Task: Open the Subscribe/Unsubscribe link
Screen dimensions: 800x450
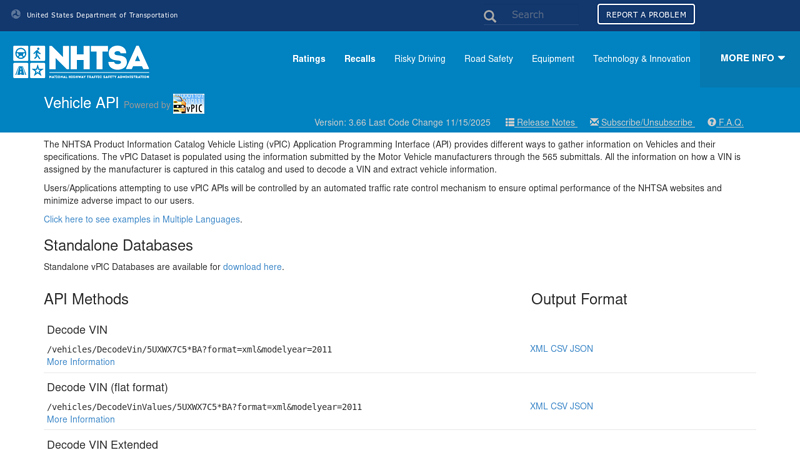Action: pos(646,122)
